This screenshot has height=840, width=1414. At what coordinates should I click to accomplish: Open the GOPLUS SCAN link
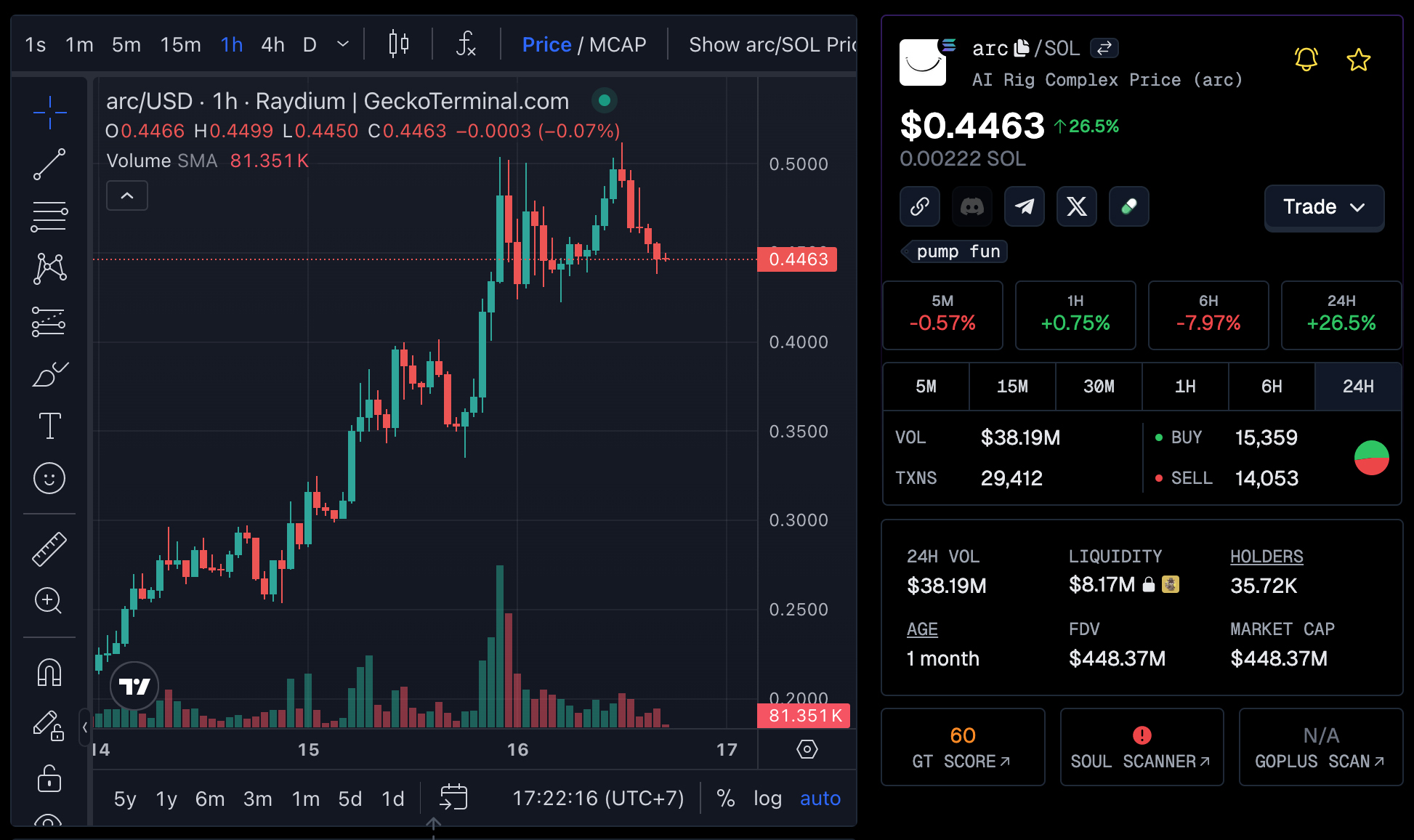point(1320,747)
